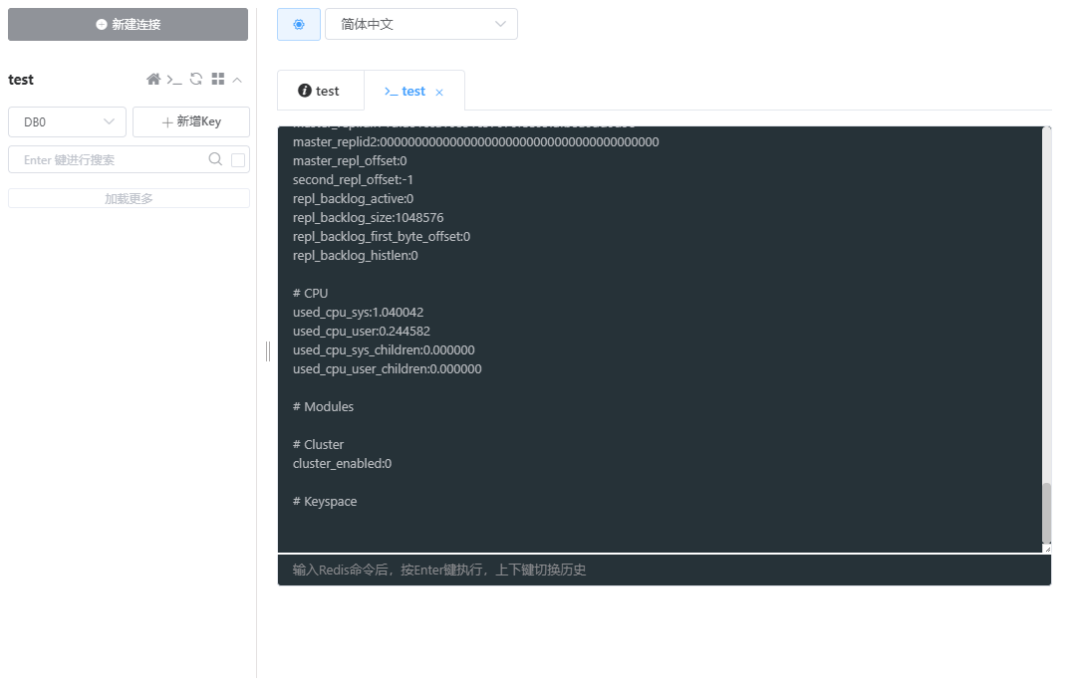Select 'repl_backlog_first_byte_offset:0' line
This screenshot has height=686, width=1080.
[x=382, y=236]
